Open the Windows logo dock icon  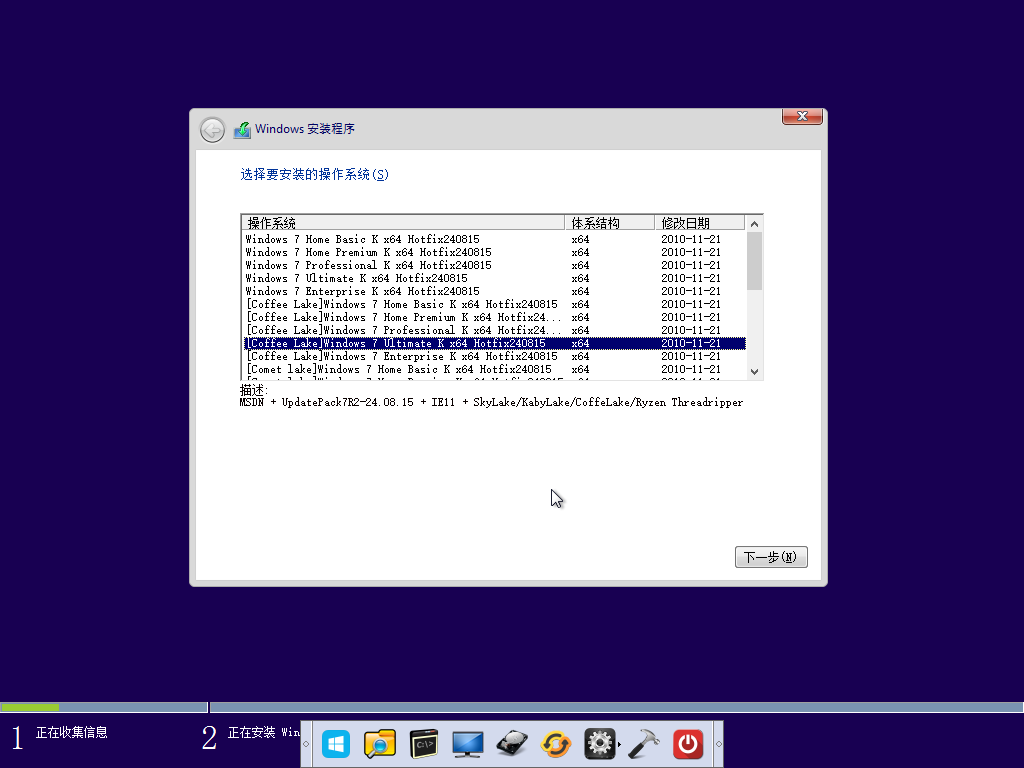point(336,744)
